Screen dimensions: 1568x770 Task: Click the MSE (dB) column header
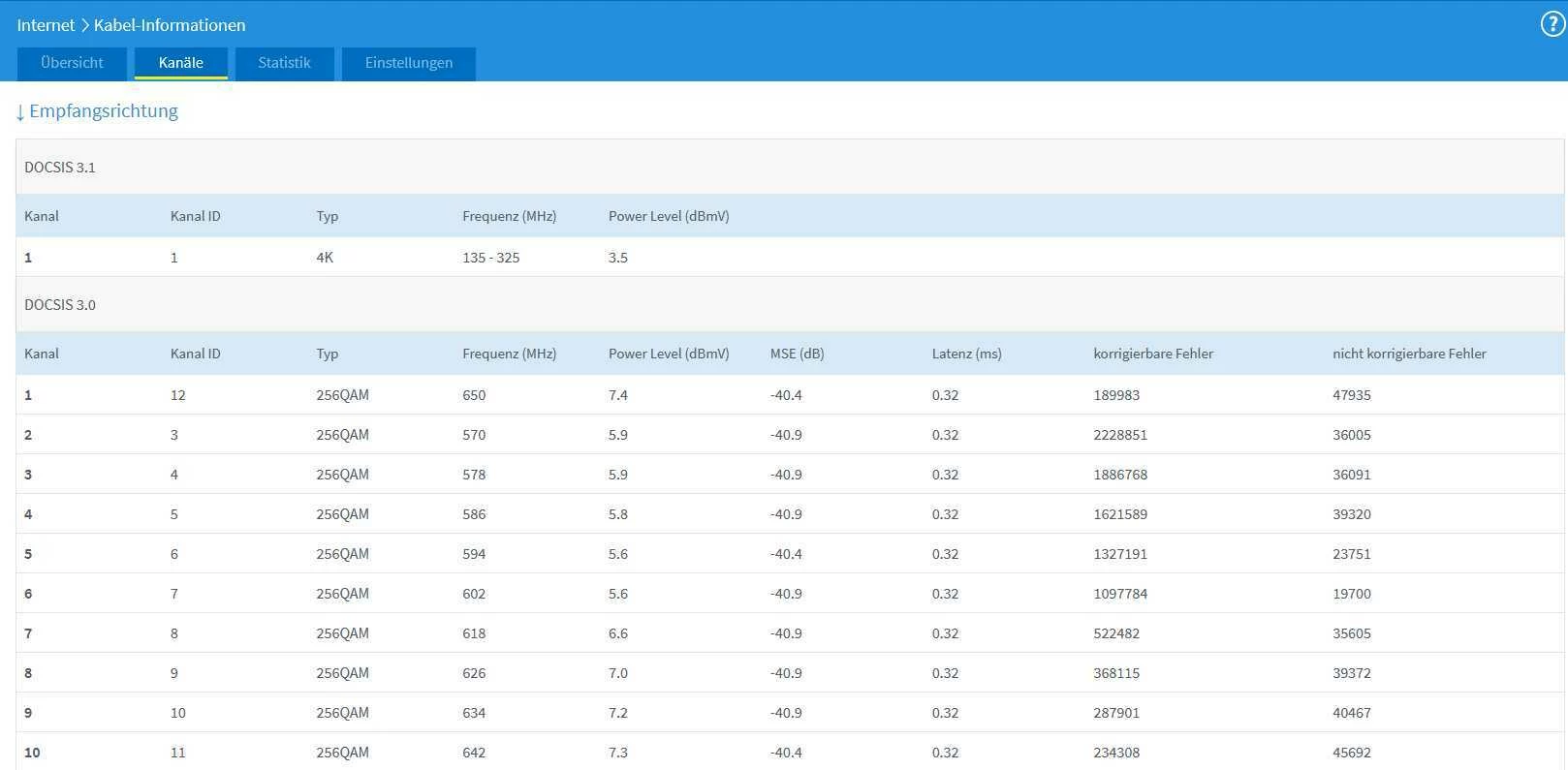798,354
